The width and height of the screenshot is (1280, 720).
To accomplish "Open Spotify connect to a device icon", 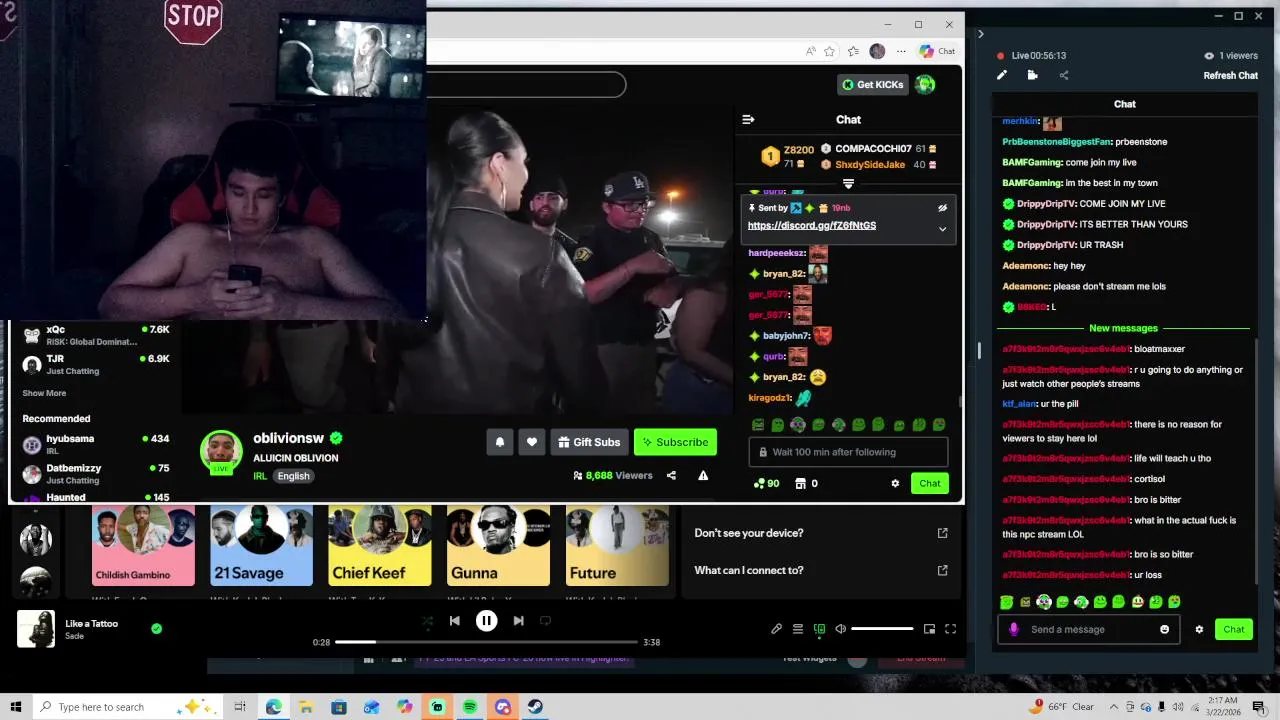I will point(819,629).
